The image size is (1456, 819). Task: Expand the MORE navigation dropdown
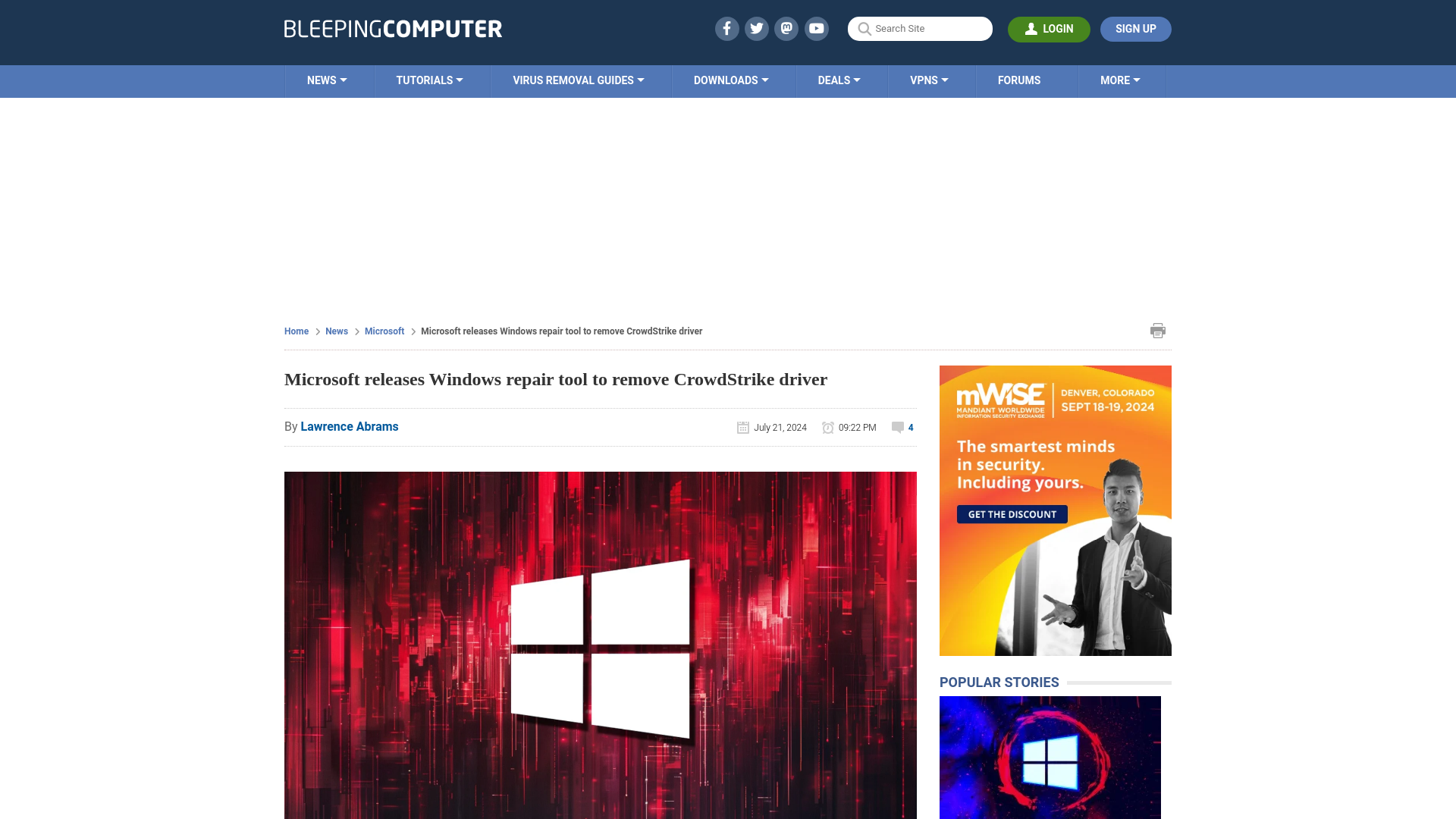(x=1120, y=80)
